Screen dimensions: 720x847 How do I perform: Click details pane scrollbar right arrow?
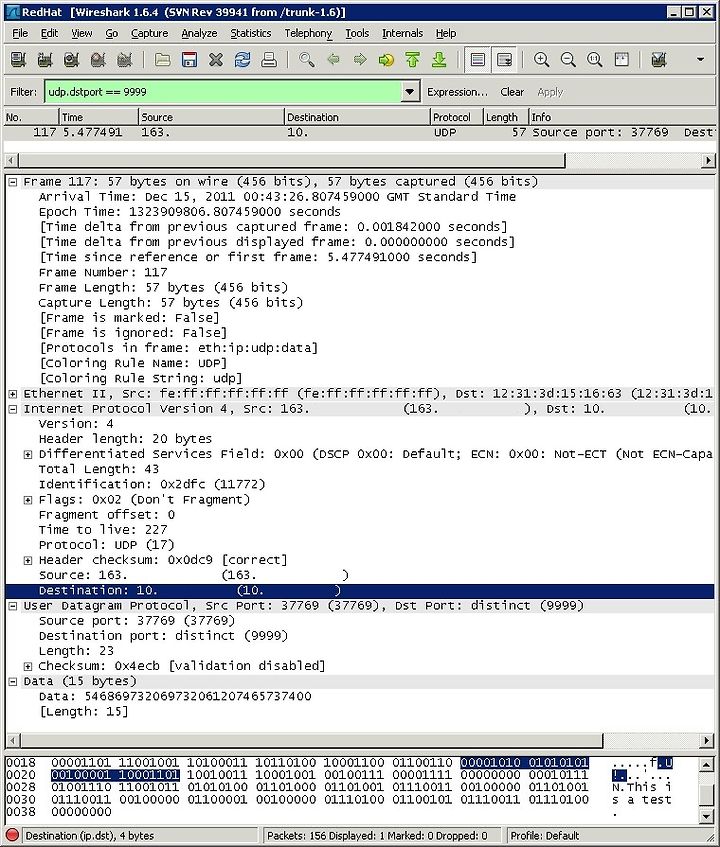708,740
